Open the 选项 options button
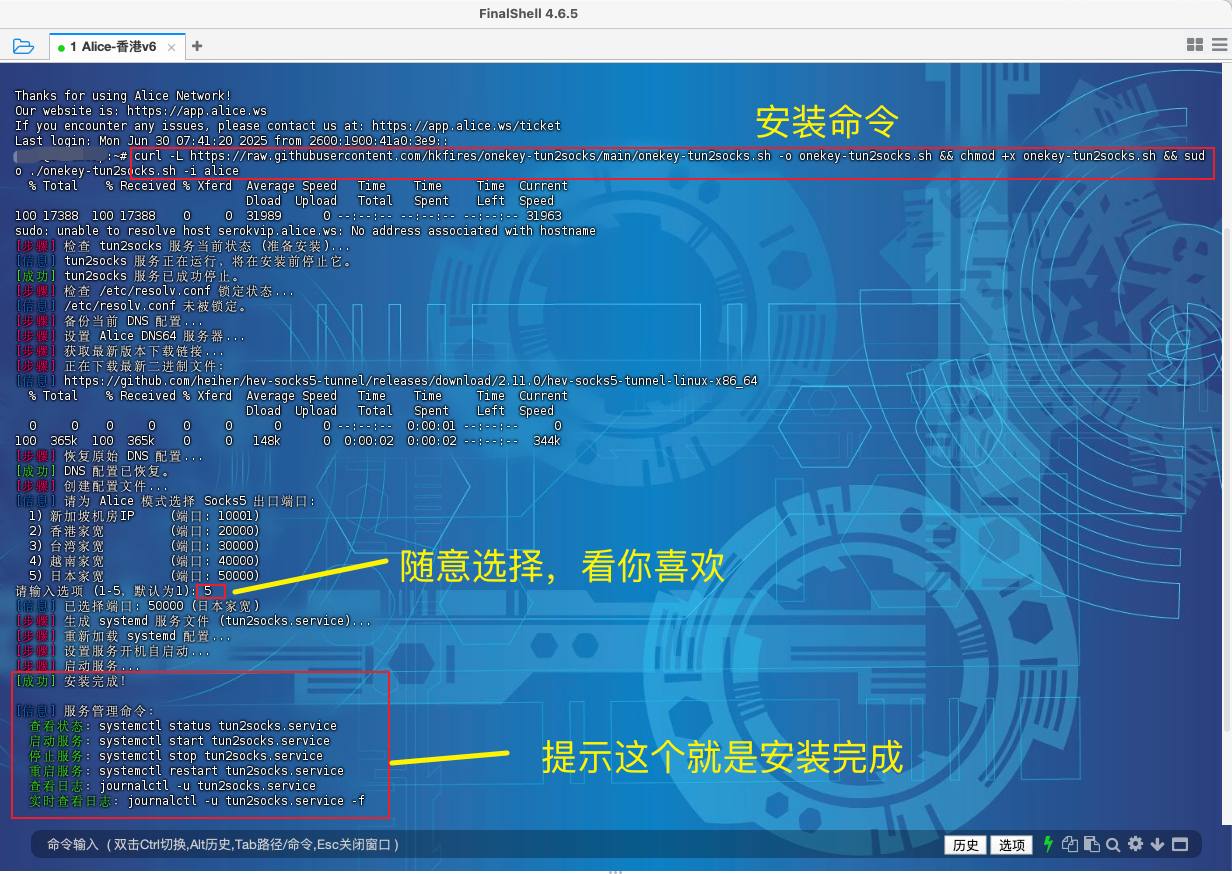 1011,845
